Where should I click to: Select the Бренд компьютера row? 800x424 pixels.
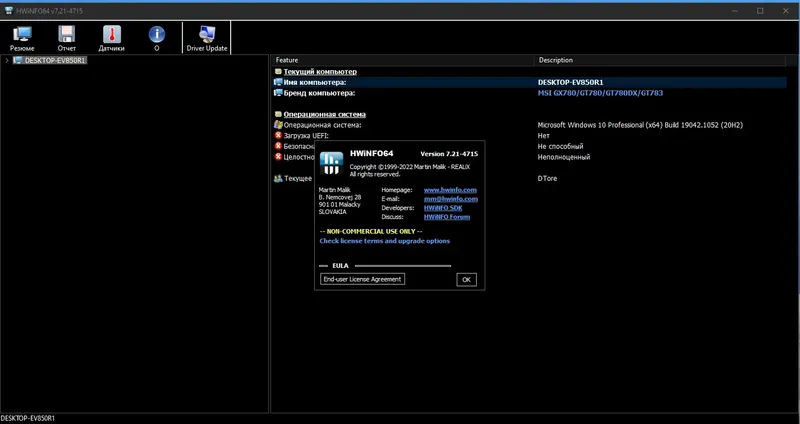530,93
